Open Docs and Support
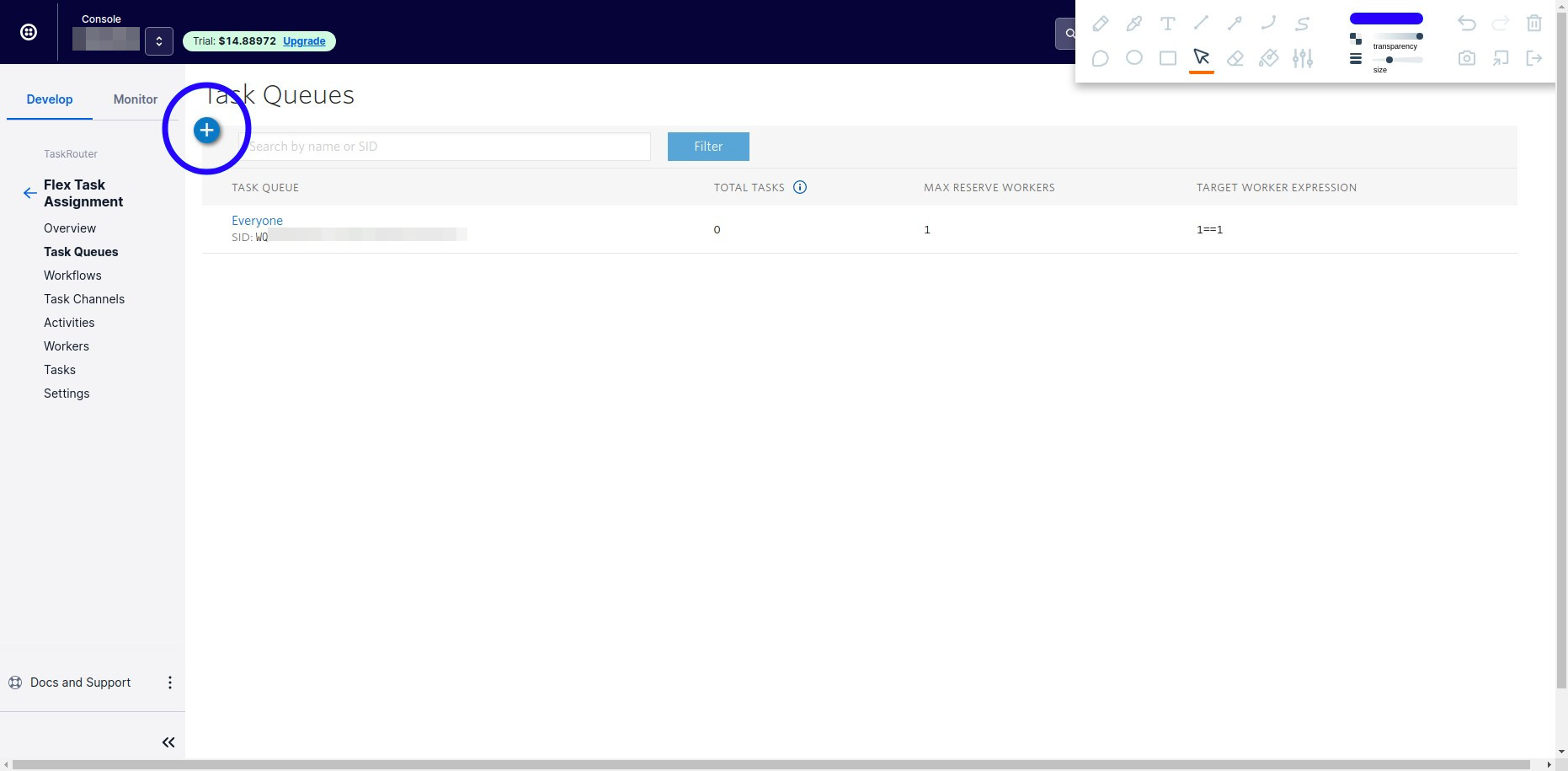 pyautogui.click(x=80, y=683)
